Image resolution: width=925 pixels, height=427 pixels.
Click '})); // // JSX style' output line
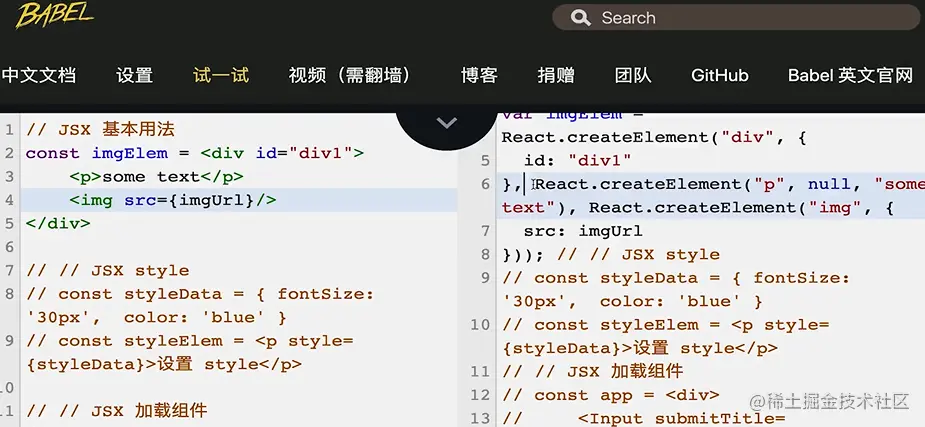[x=611, y=255]
